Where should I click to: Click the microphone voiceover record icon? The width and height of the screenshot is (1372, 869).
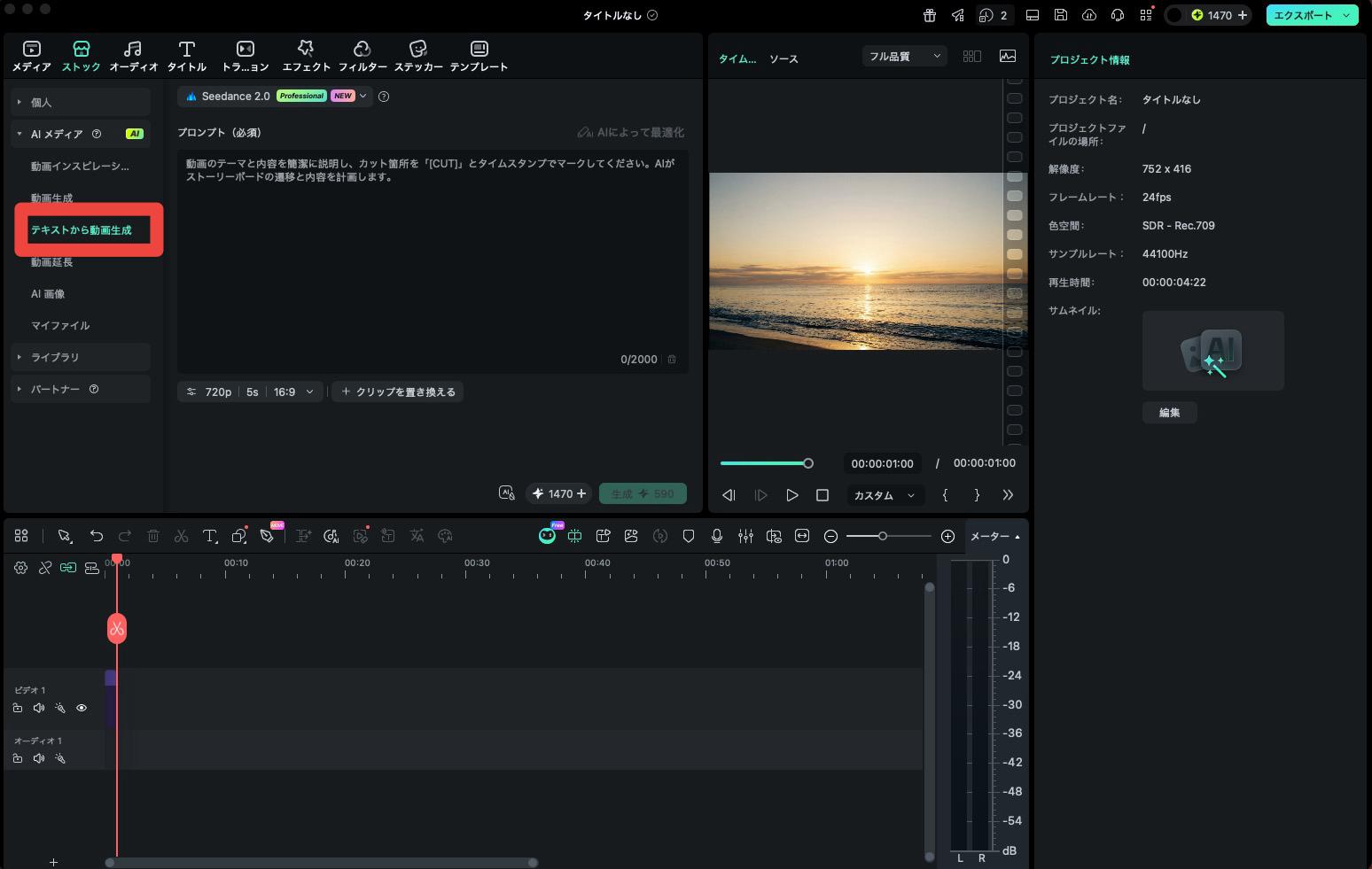coord(717,536)
